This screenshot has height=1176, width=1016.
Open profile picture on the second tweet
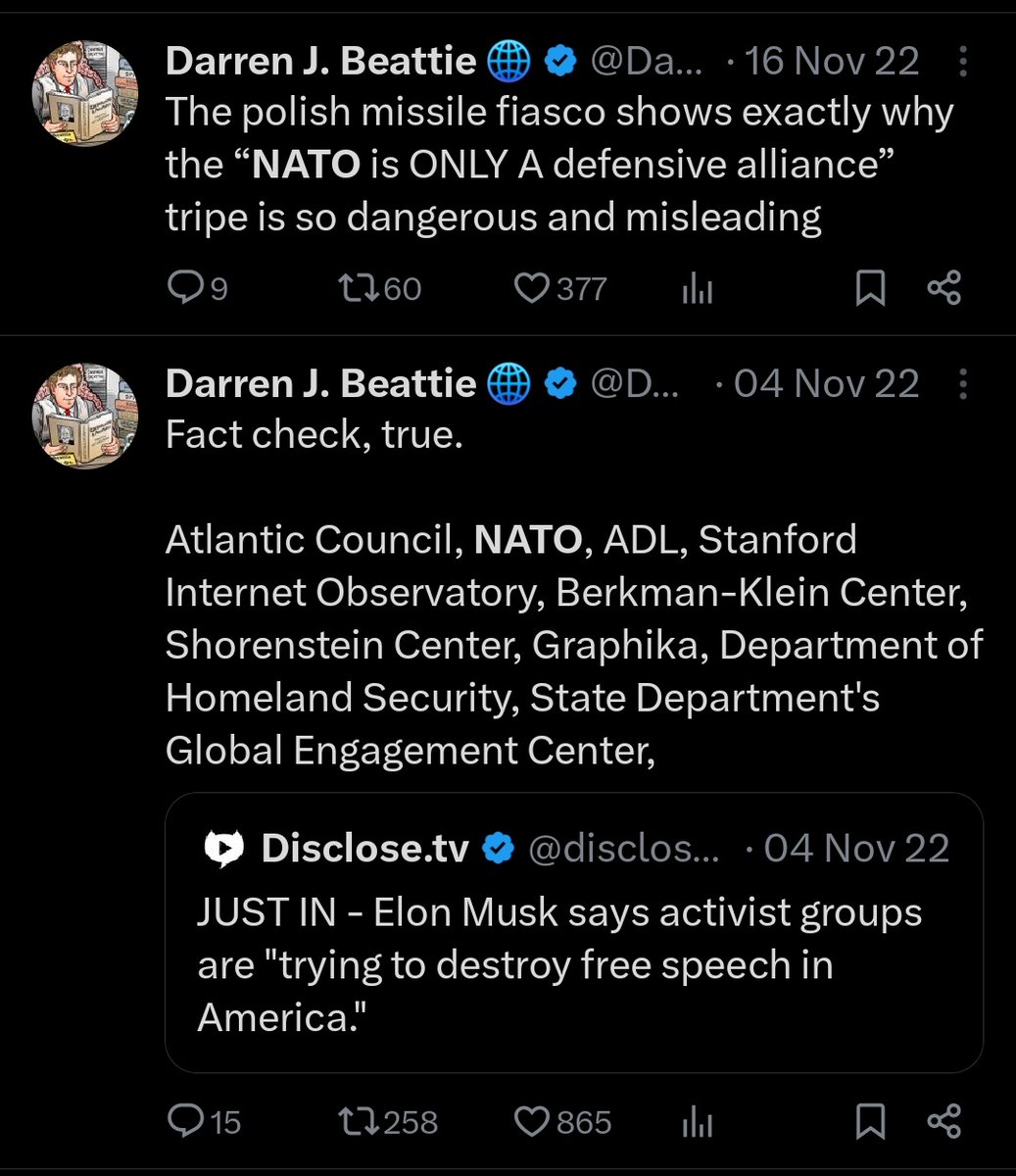pos(86,416)
